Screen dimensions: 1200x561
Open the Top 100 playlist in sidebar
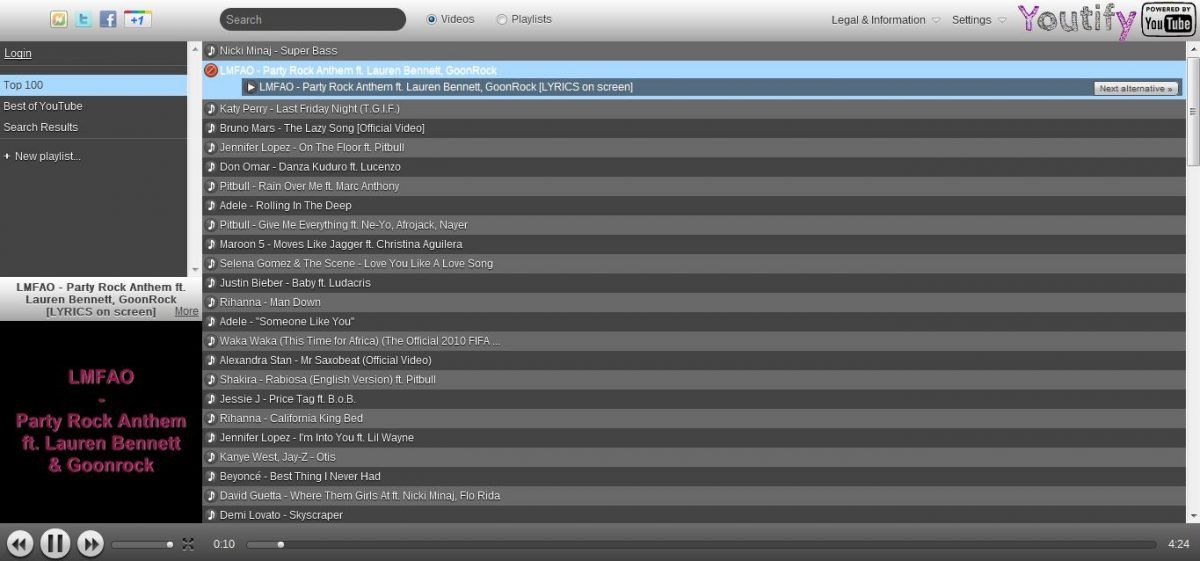(94, 85)
